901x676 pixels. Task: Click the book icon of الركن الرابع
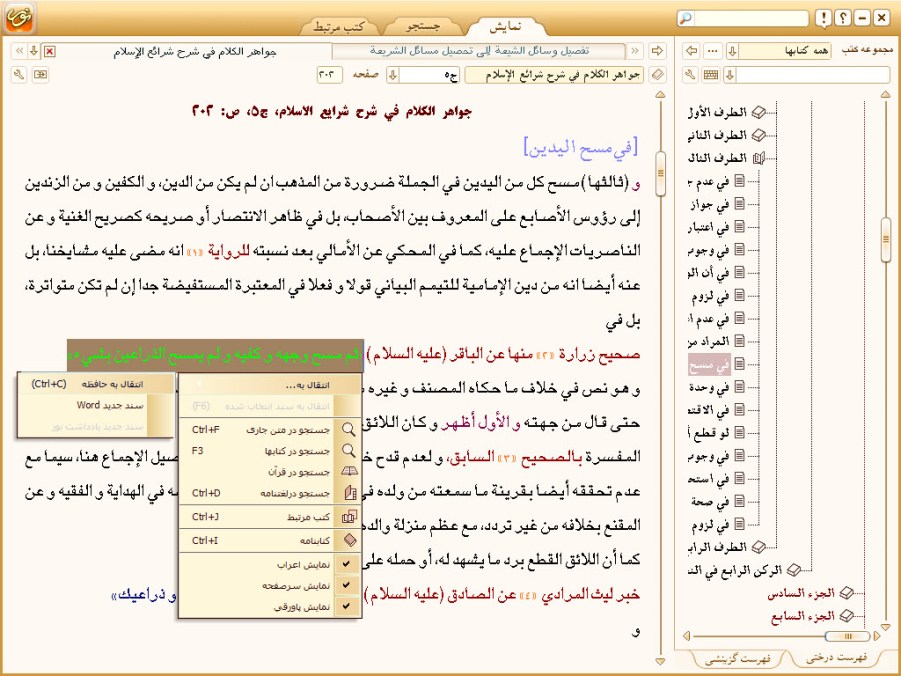[x=794, y=570]
